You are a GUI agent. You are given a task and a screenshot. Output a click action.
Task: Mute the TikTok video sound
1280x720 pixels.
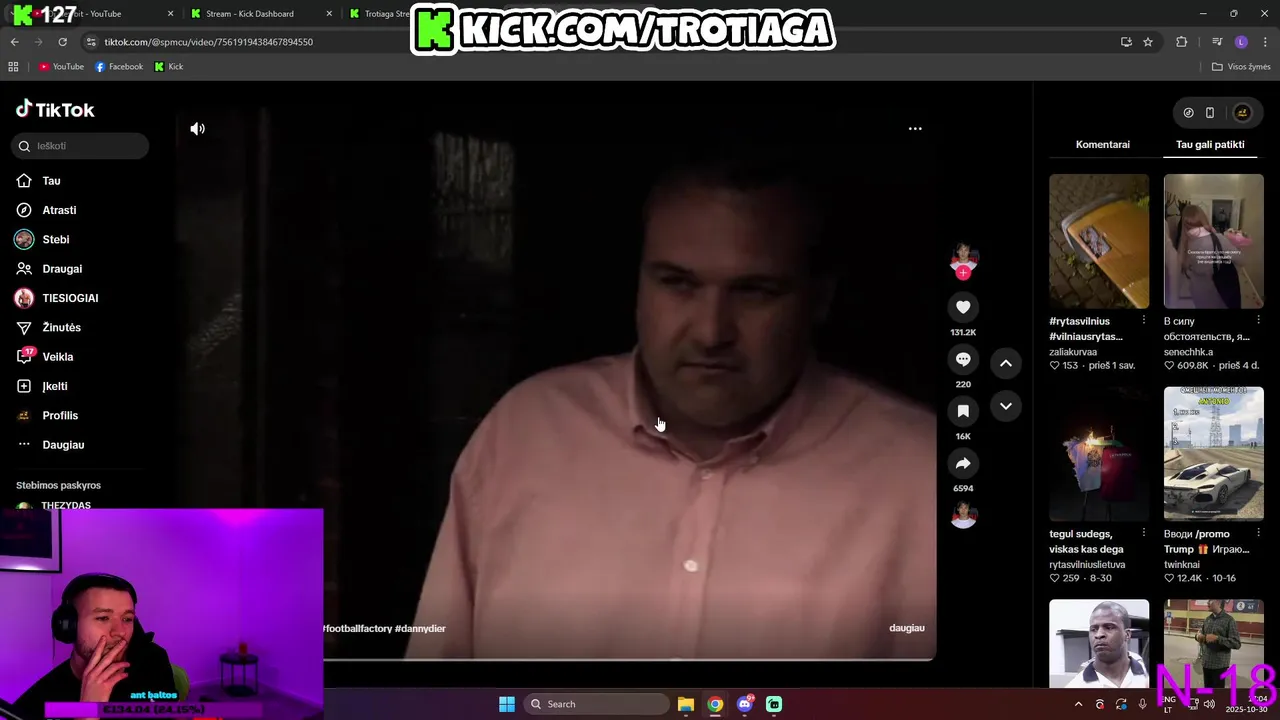coord(198,129)
